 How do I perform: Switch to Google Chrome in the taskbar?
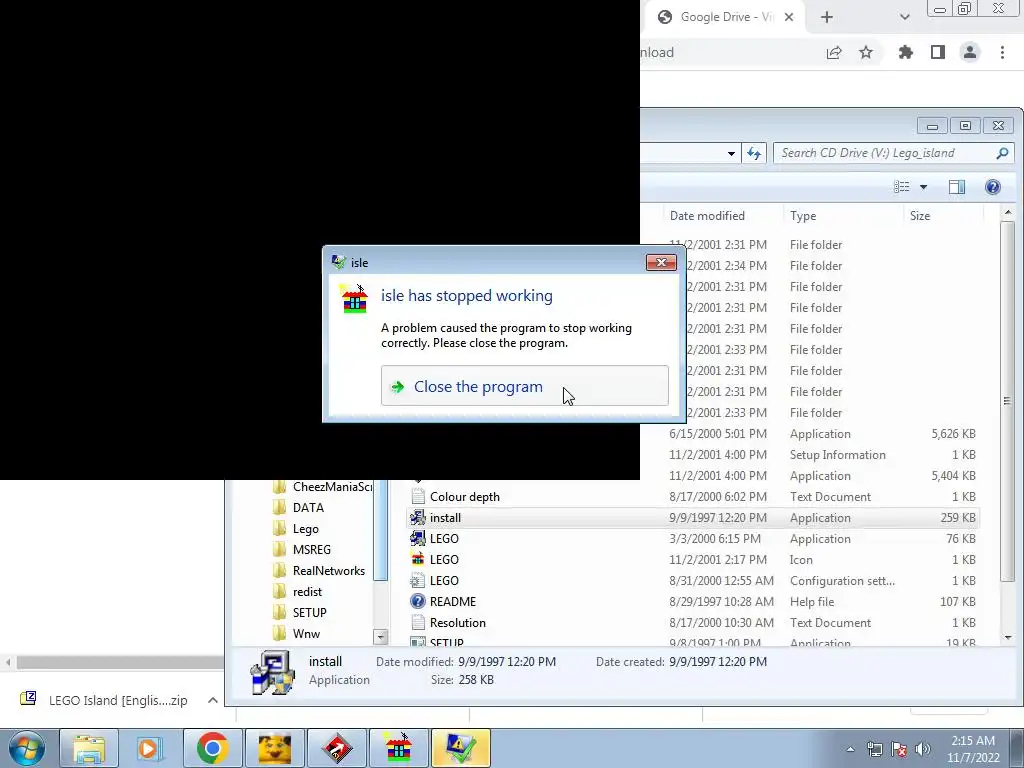pos(212,748)
